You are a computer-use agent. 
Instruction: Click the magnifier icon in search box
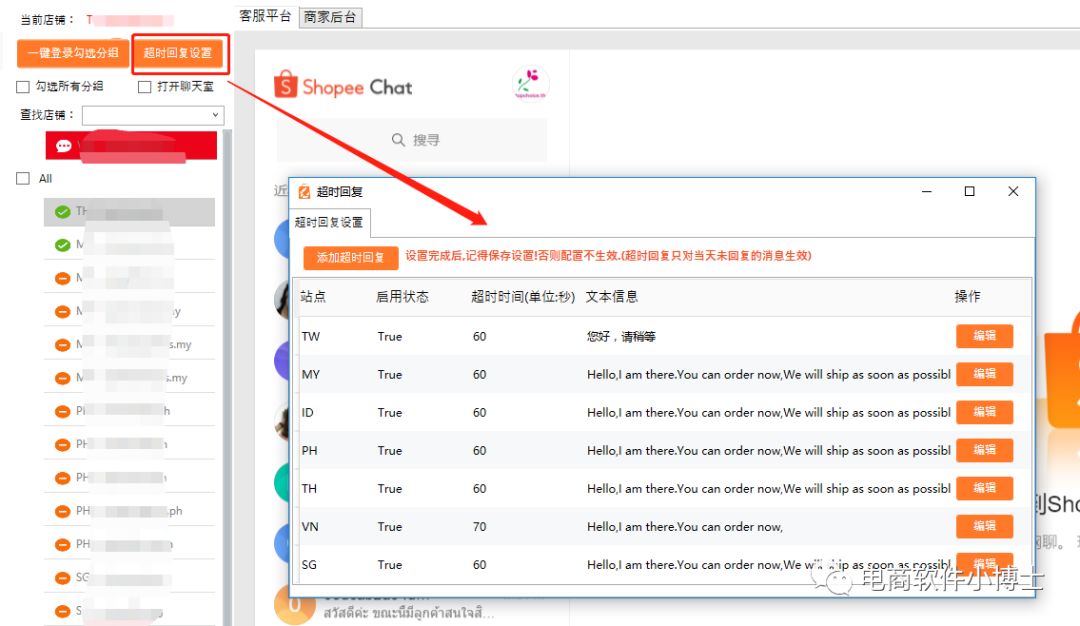pyautogui.click(x=398, y=140)
